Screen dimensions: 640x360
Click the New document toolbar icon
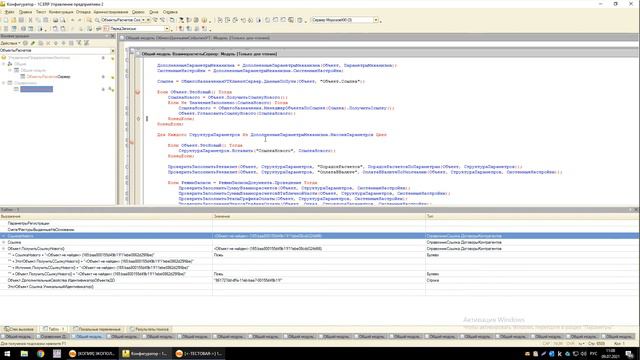(5, 20)
